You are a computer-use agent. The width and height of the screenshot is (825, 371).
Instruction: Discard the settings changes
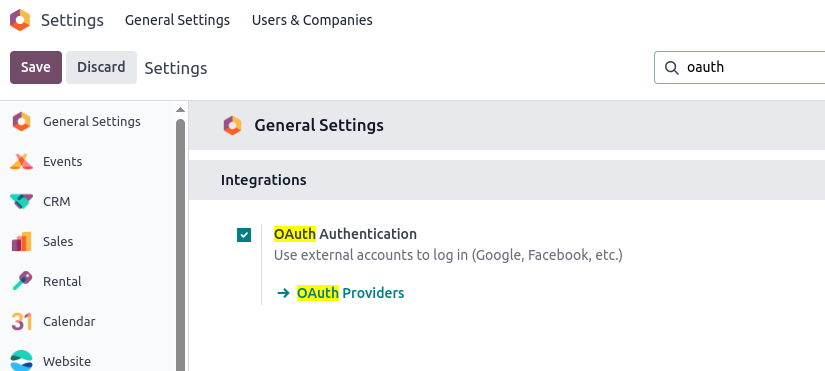point(101,67)
